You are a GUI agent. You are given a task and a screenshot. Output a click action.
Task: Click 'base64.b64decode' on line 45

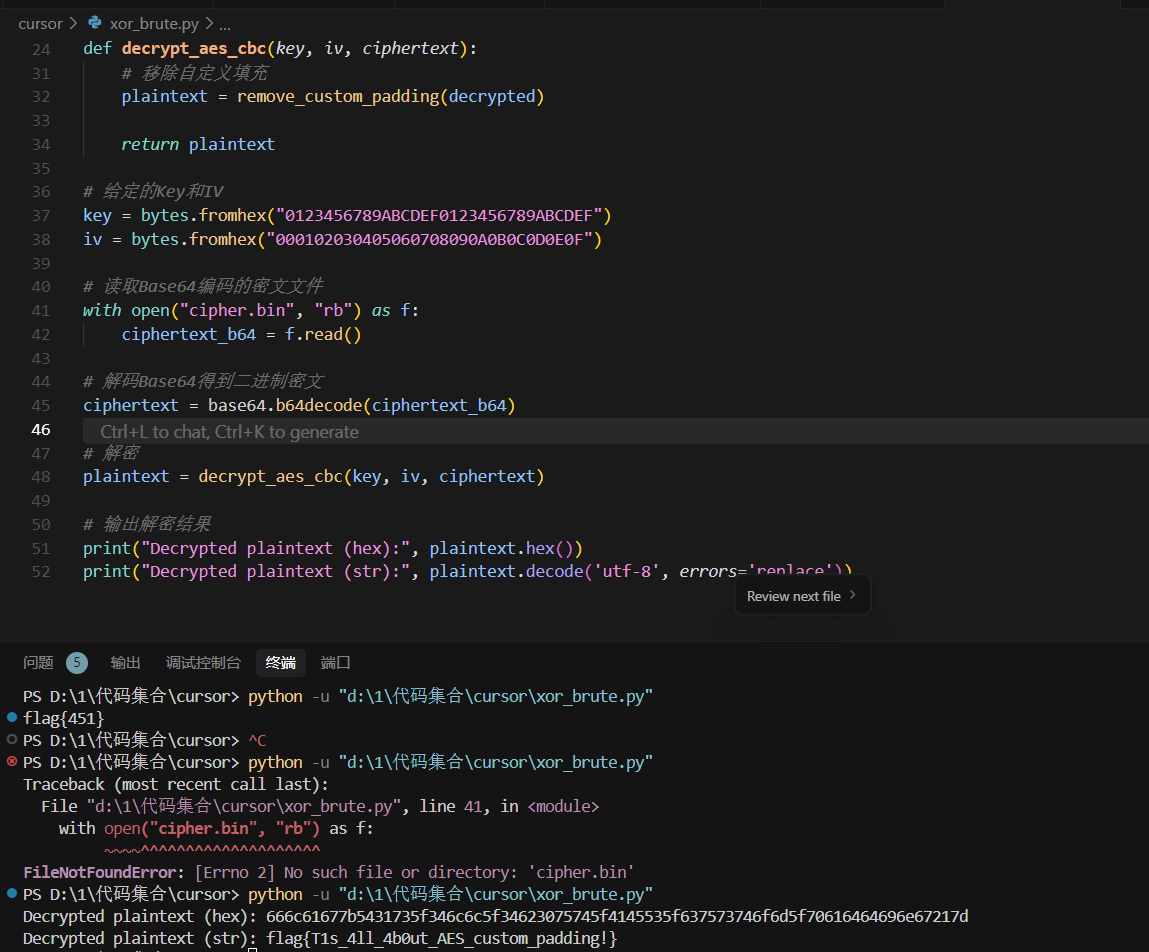(x=285, y=405)
